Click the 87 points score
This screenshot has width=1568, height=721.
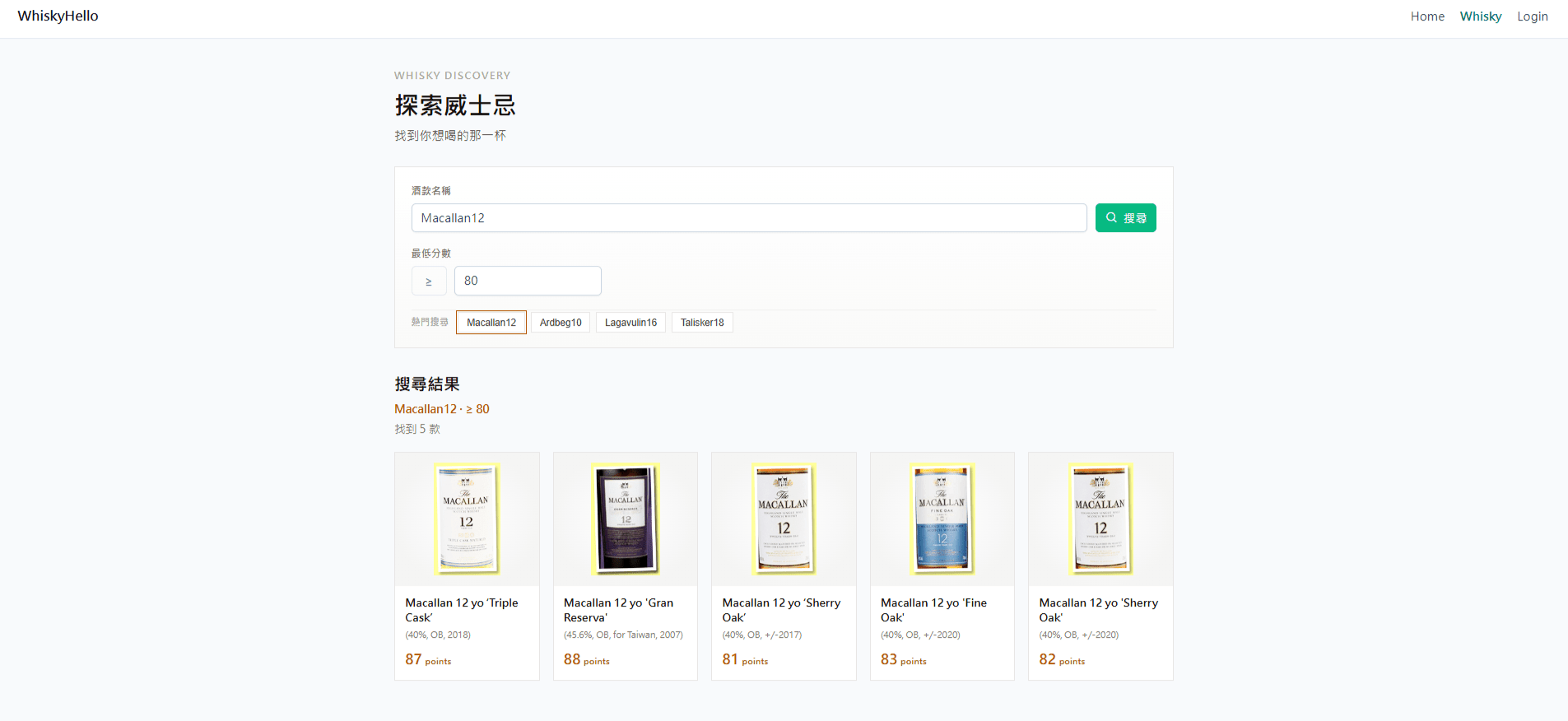(428, 659)
